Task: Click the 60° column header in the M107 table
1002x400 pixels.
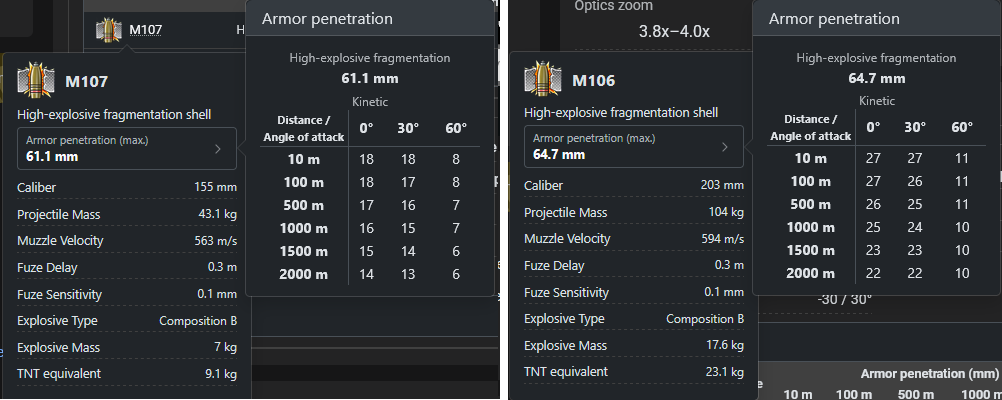Action: [456, 128]
